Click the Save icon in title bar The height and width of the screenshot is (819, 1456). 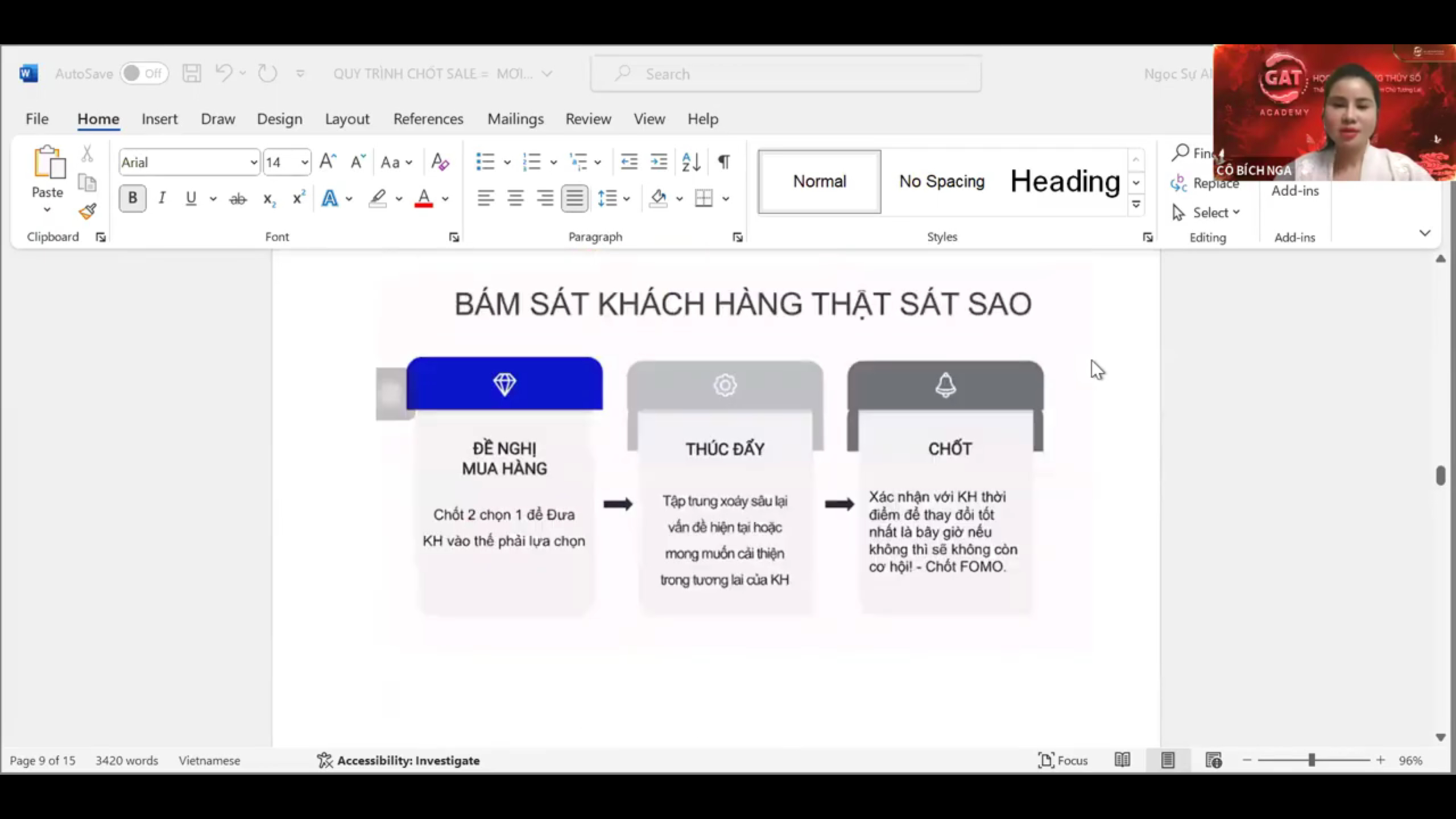click(x=191, y=73)
